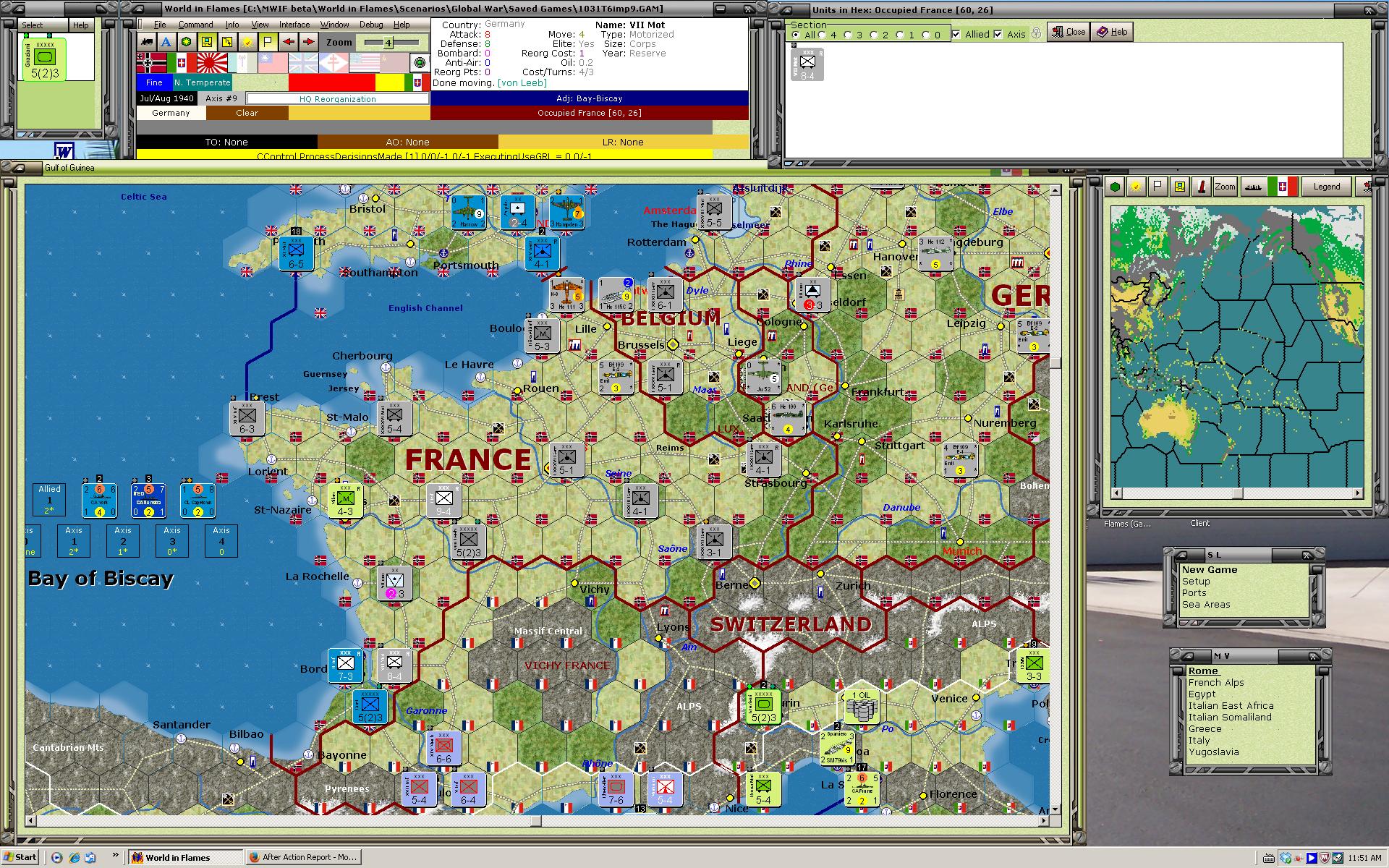Click the minimap horizontal scrollbar thumb
The height and width of the screenshot is (868, 1389).
(x=1238, y=493)
